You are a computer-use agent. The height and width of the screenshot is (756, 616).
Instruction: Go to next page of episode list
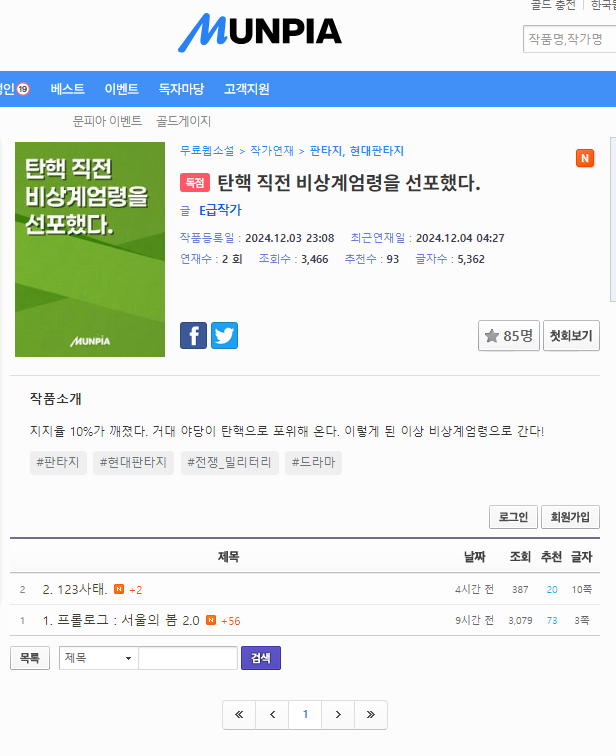(338, 715)
